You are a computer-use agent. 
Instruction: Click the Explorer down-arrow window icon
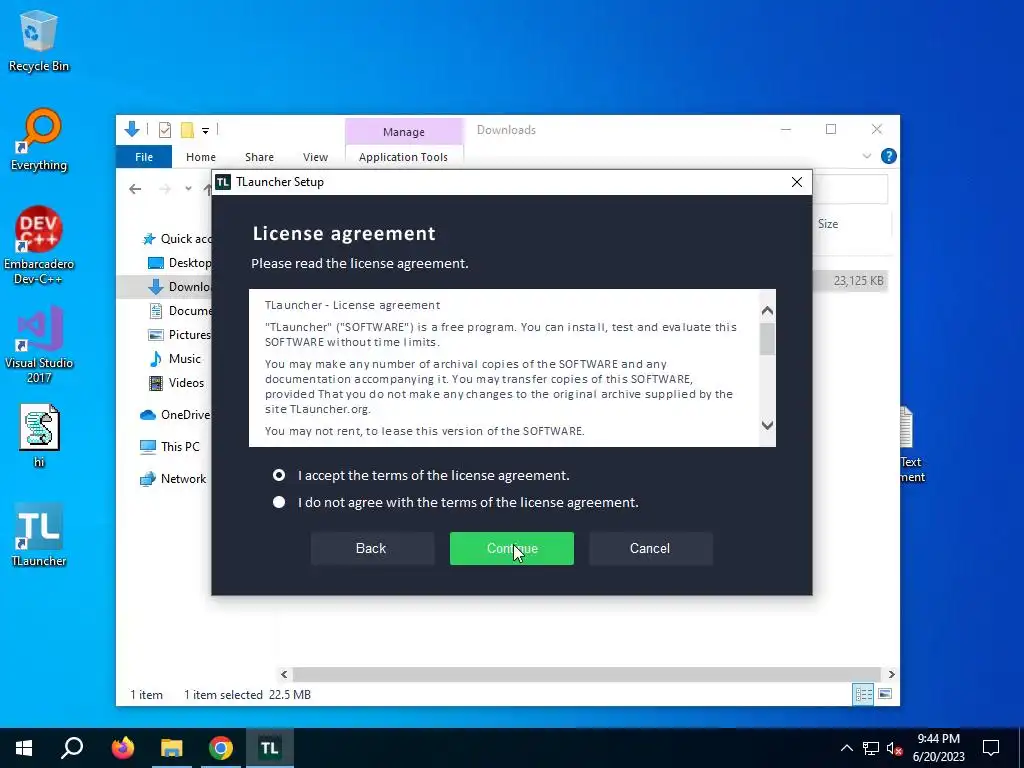point(132,129)
